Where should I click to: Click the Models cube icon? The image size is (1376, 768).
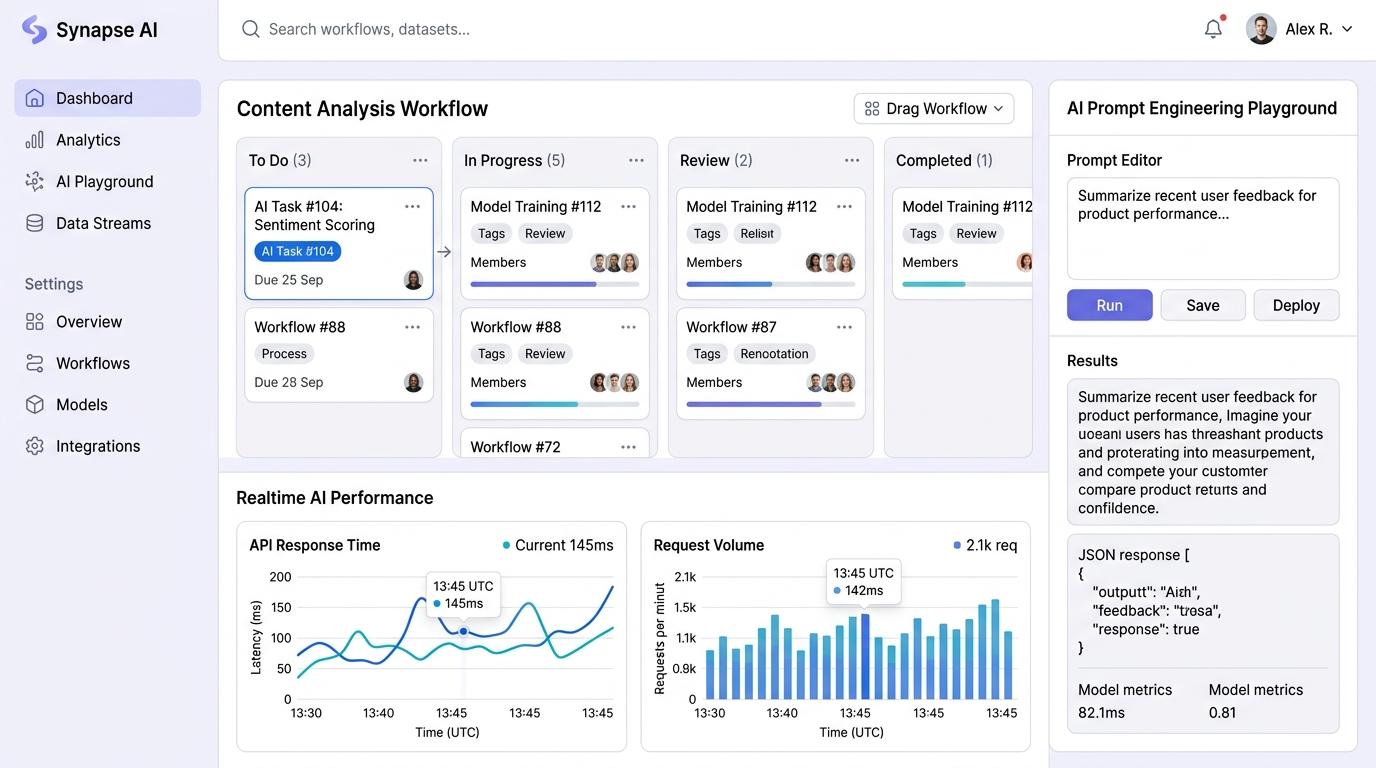point(35,405)
